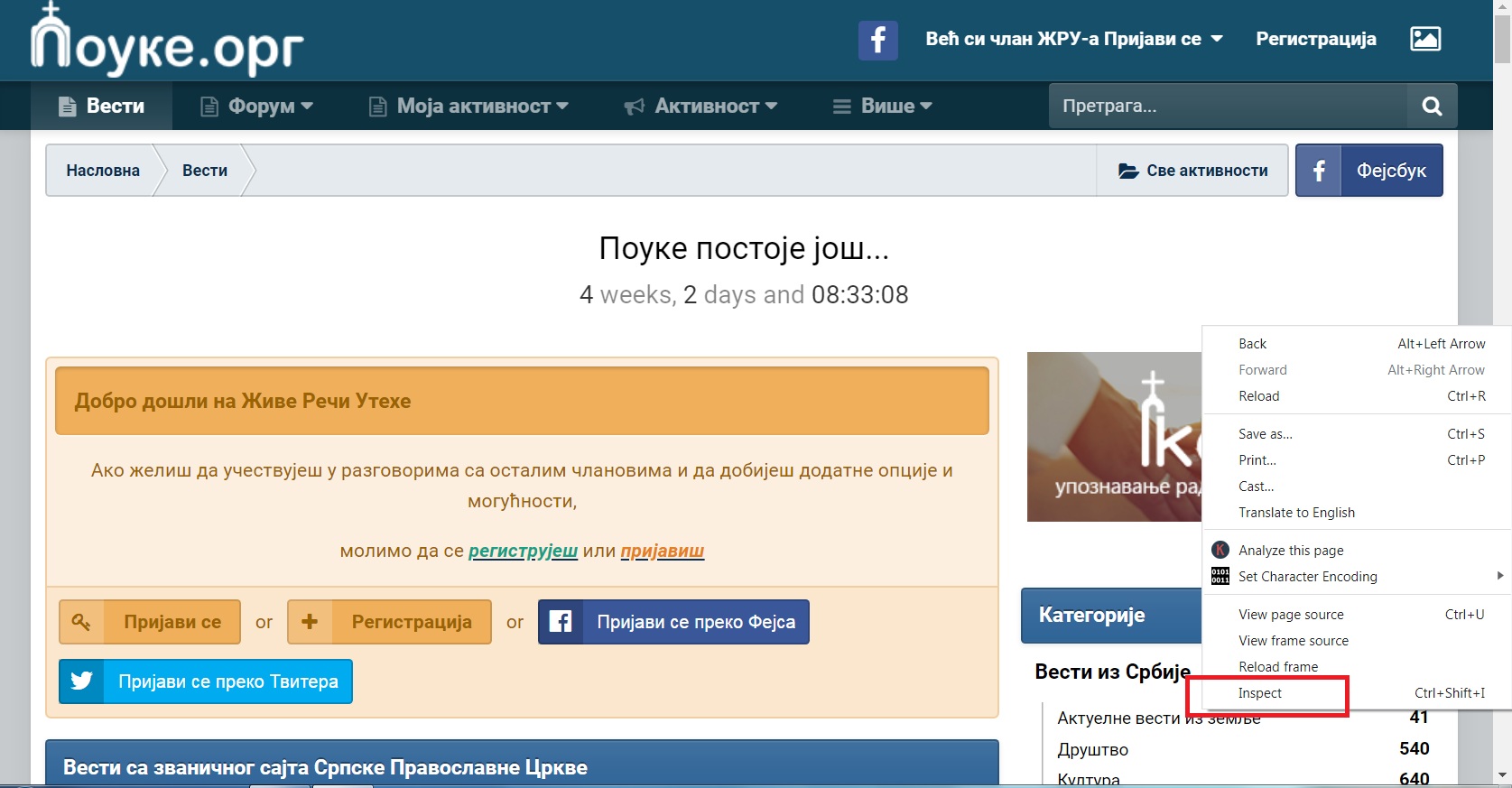The height and width of the screenshot is (788, 1512).
Task: Click the plus icon on Регистрација button
Action: click(310, 622)
